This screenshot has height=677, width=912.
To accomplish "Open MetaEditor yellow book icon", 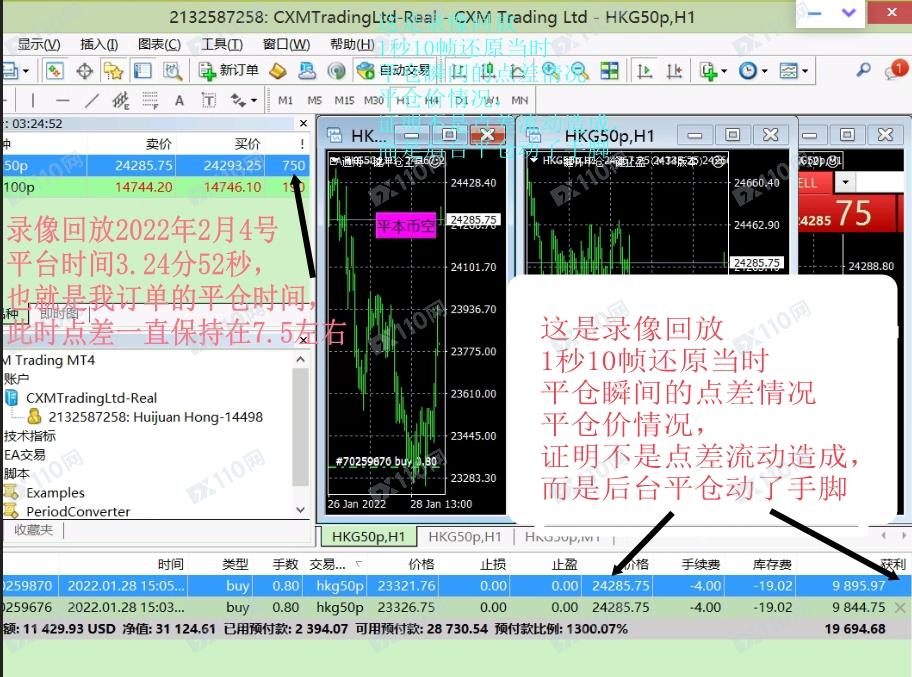I will pyautogui.click(x=278, y=71).
